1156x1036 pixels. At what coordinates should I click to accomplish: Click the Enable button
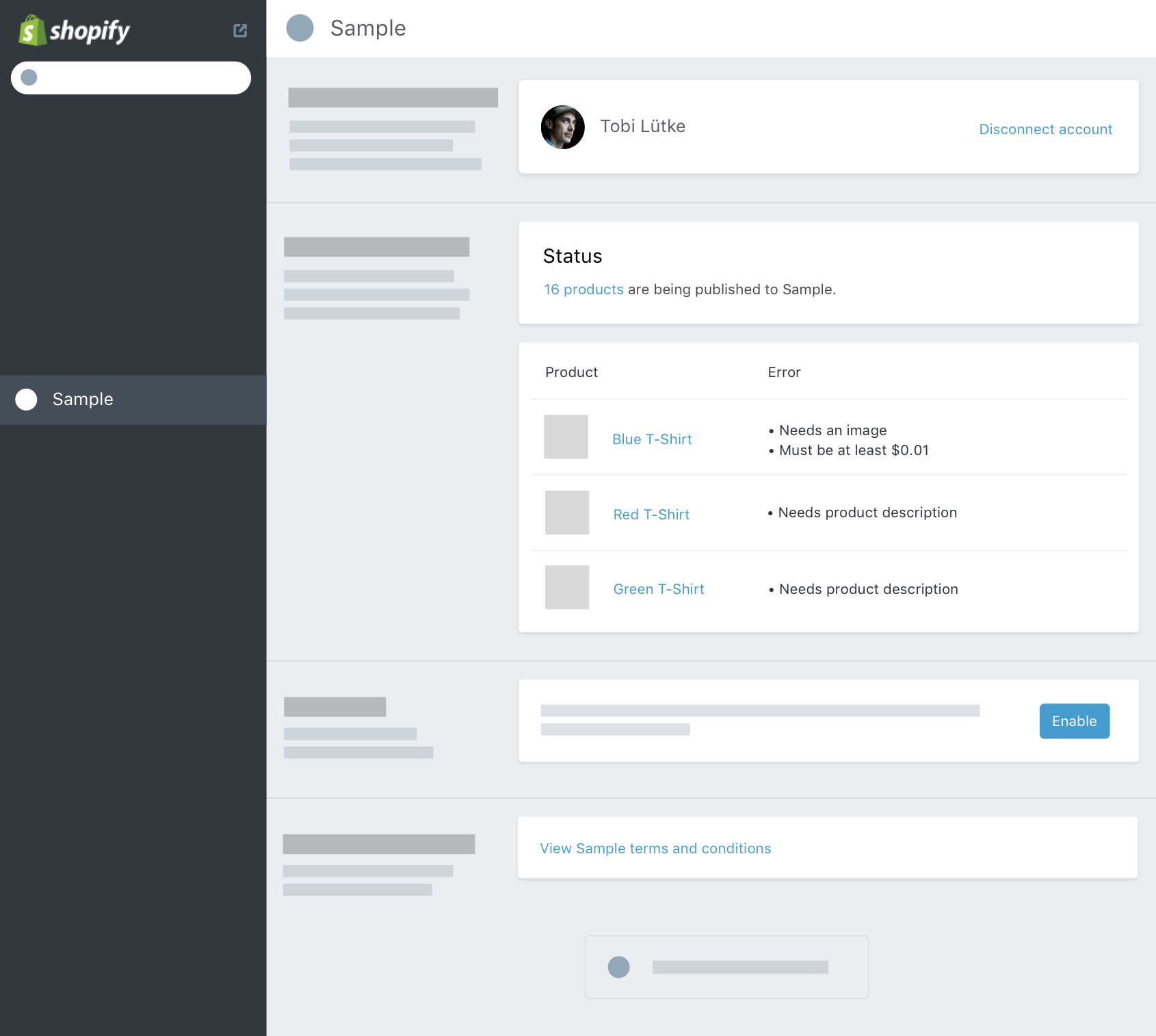tap(1074, 721)
